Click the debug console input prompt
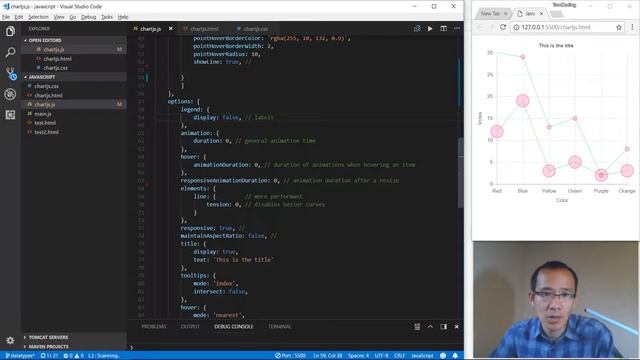This screenshot has height=360, width=640. click(296, 347)
